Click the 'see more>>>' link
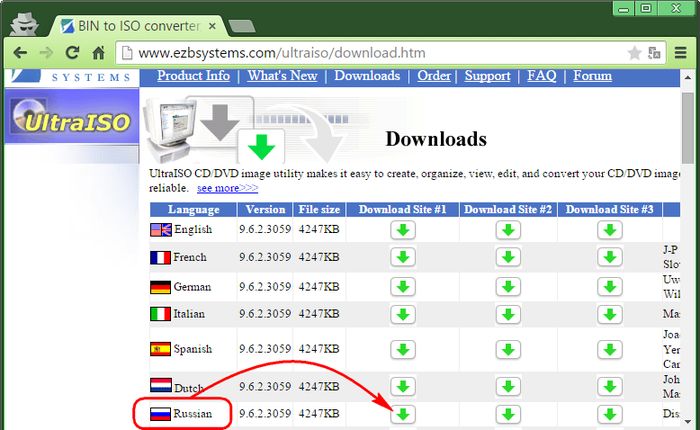This screenshot has height=430, width=700. 227,188
